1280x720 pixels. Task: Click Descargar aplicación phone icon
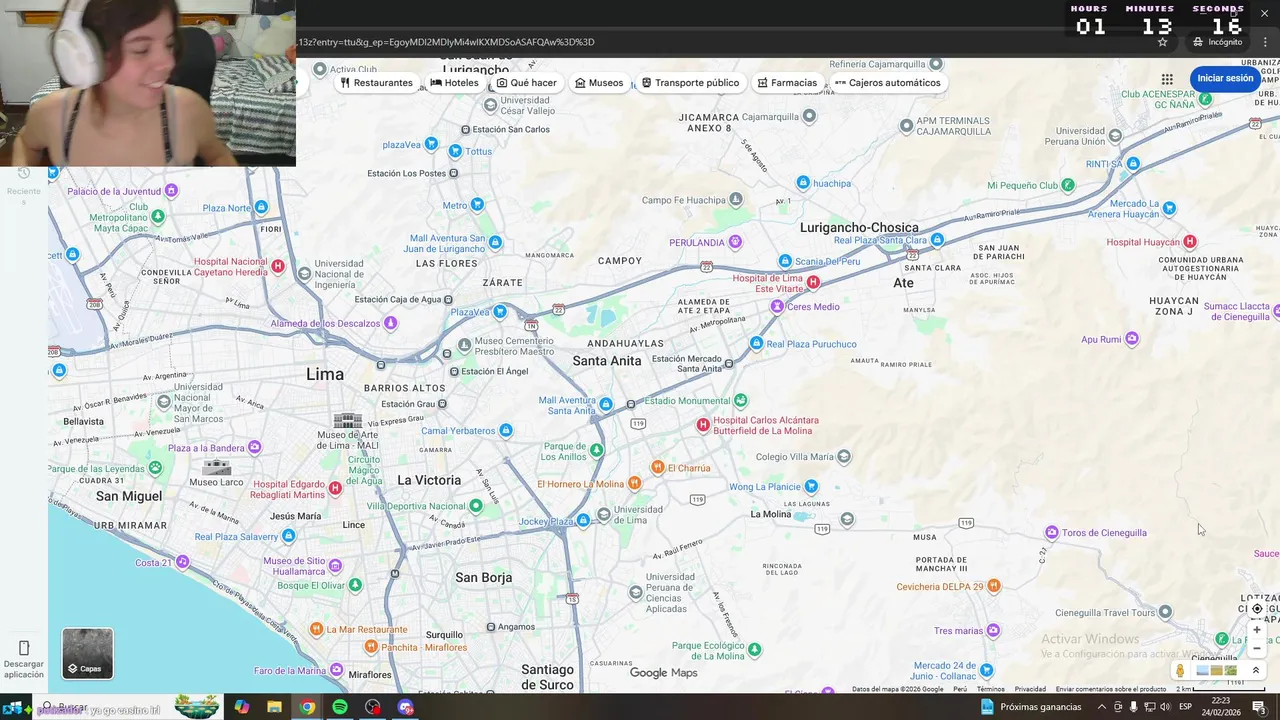[x=24, y=648]
